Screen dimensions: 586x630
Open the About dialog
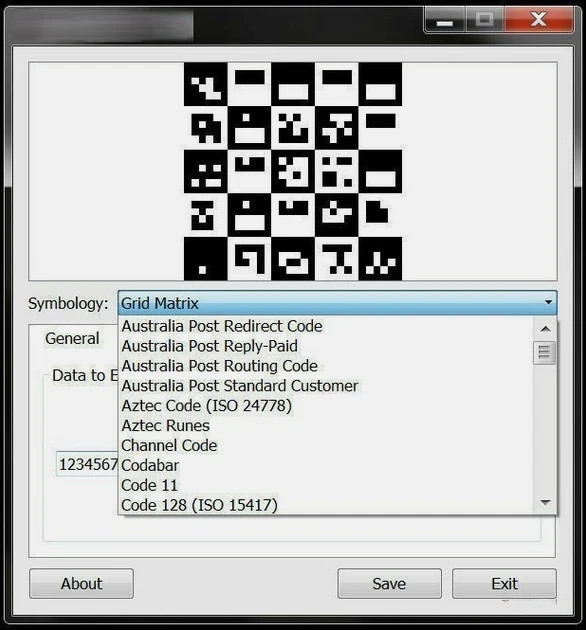coord(82,583)
